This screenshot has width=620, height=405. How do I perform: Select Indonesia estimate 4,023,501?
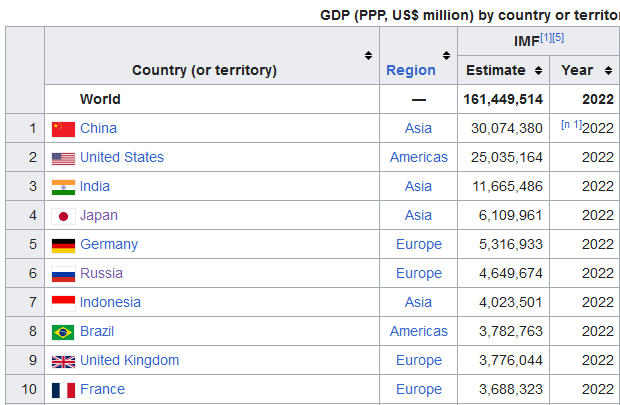pyautogui.click(x=510, y=302)
